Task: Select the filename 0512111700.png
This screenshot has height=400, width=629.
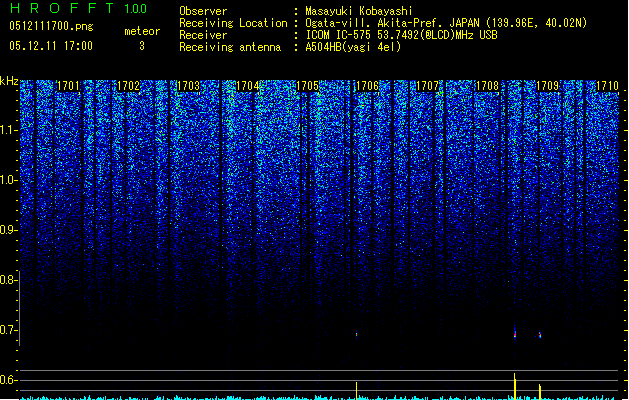Action: point(51,26)
